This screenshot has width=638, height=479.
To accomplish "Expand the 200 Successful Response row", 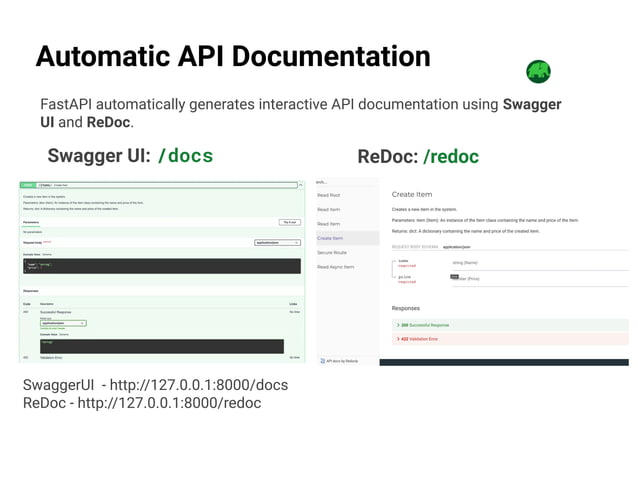I will [510, 325].
